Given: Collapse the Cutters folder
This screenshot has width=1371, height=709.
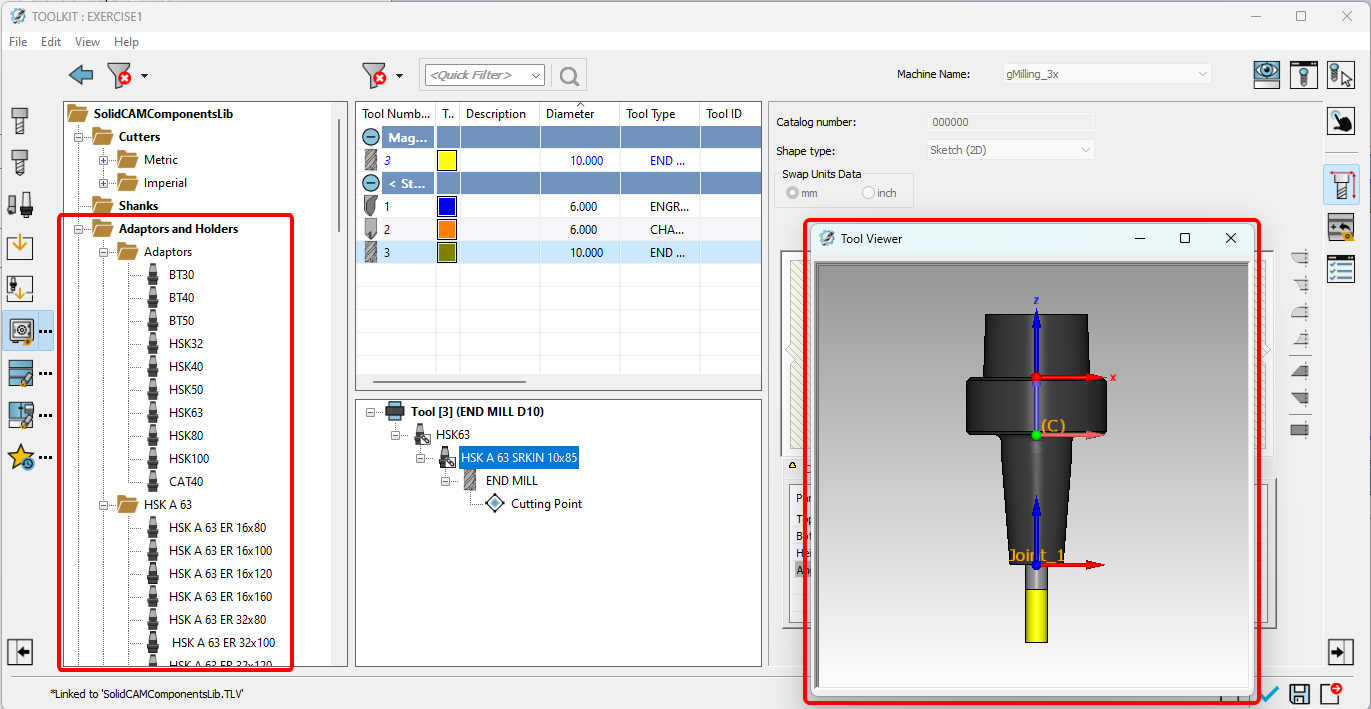Looking at the screenshot, I should tap(81, 137).
